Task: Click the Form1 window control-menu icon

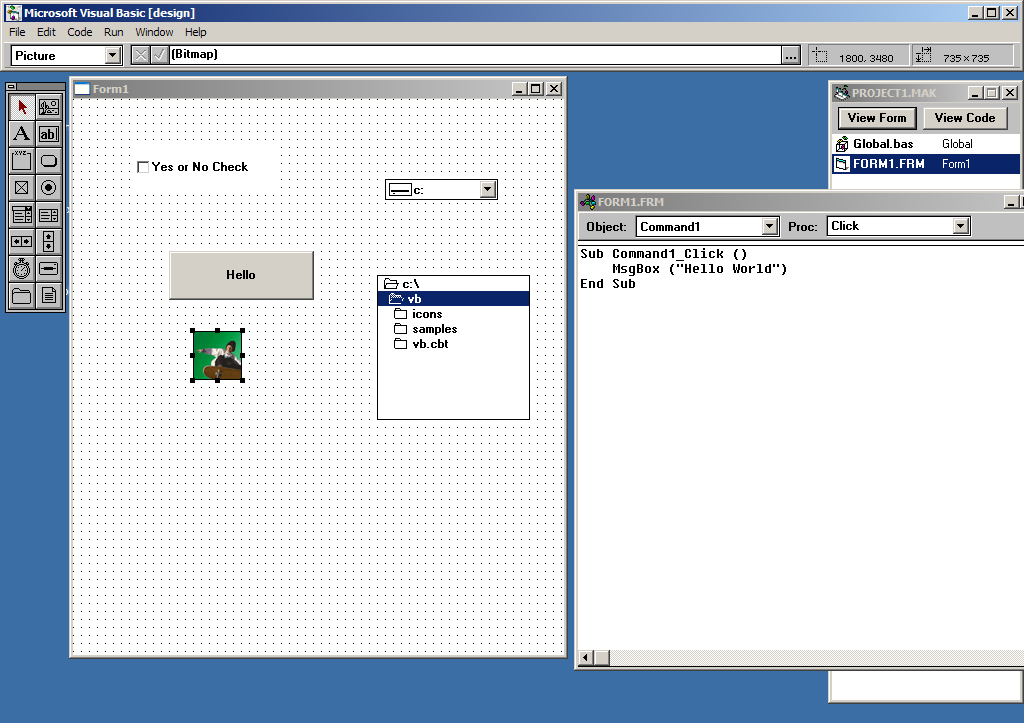Action: coord(82,89)
